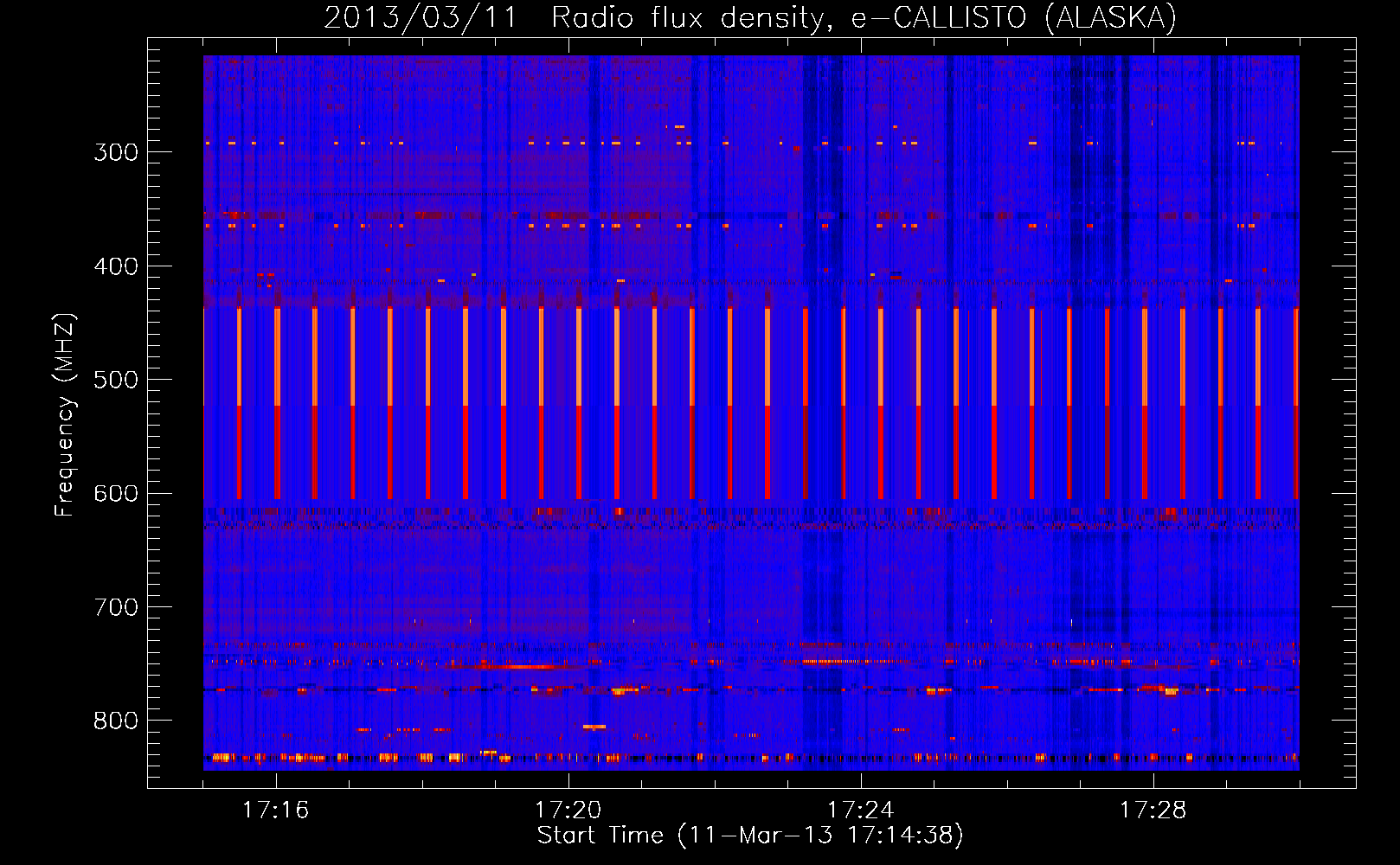The height and width of the screenshot is (865, 1400).
Task: Click the 'e-CALLISTO (ALASKA)' text in title
Action: 1014,17
